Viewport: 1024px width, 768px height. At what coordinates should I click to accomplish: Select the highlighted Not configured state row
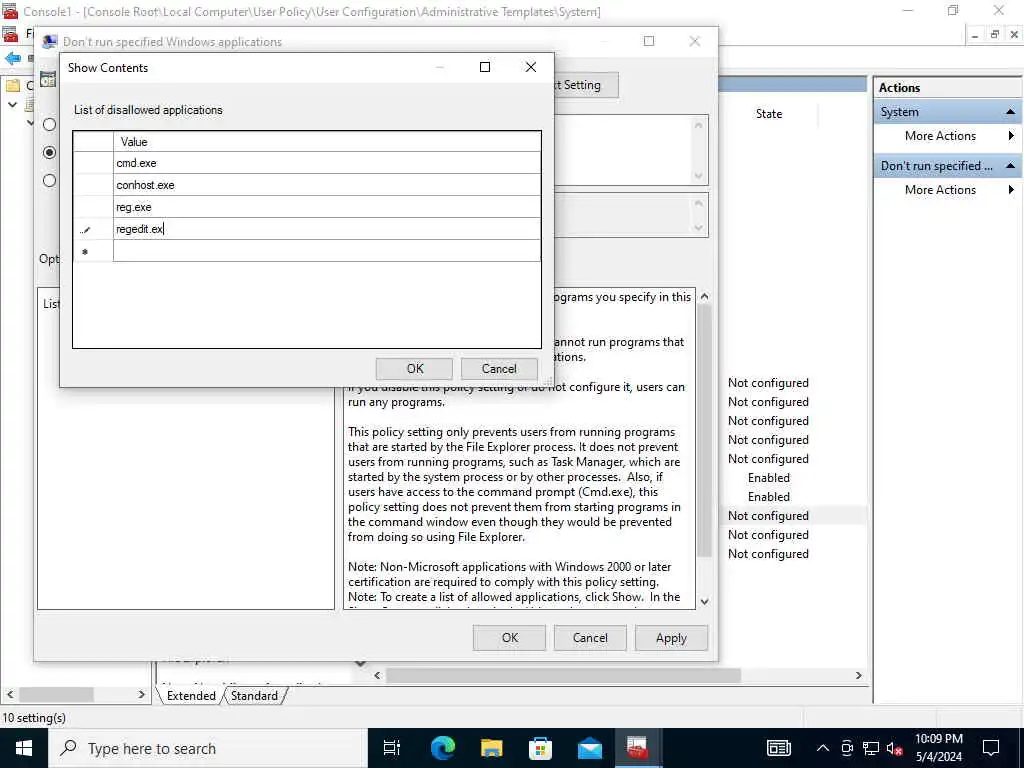769,516
